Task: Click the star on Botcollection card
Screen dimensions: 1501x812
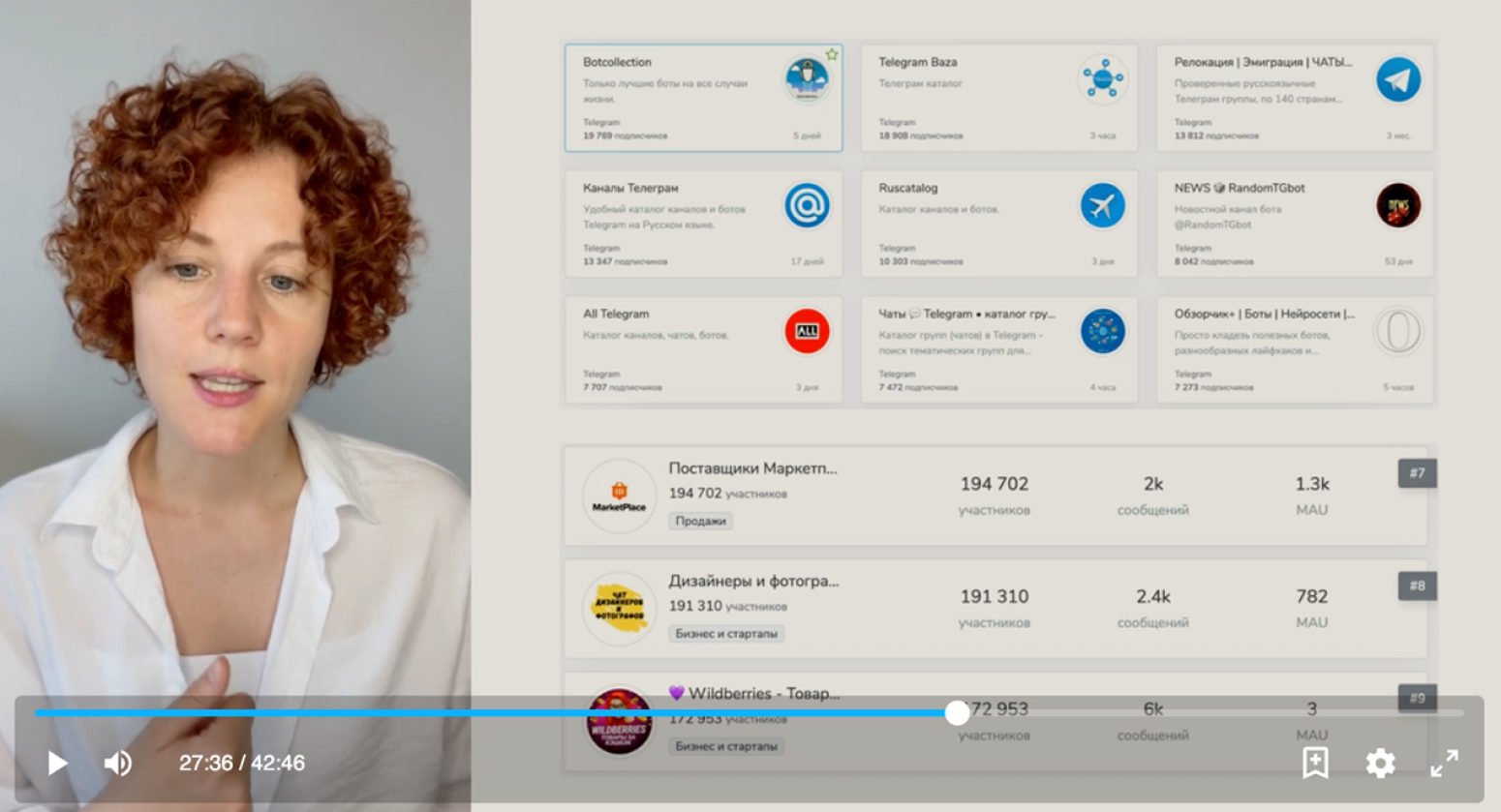Action: click(832, 54)
